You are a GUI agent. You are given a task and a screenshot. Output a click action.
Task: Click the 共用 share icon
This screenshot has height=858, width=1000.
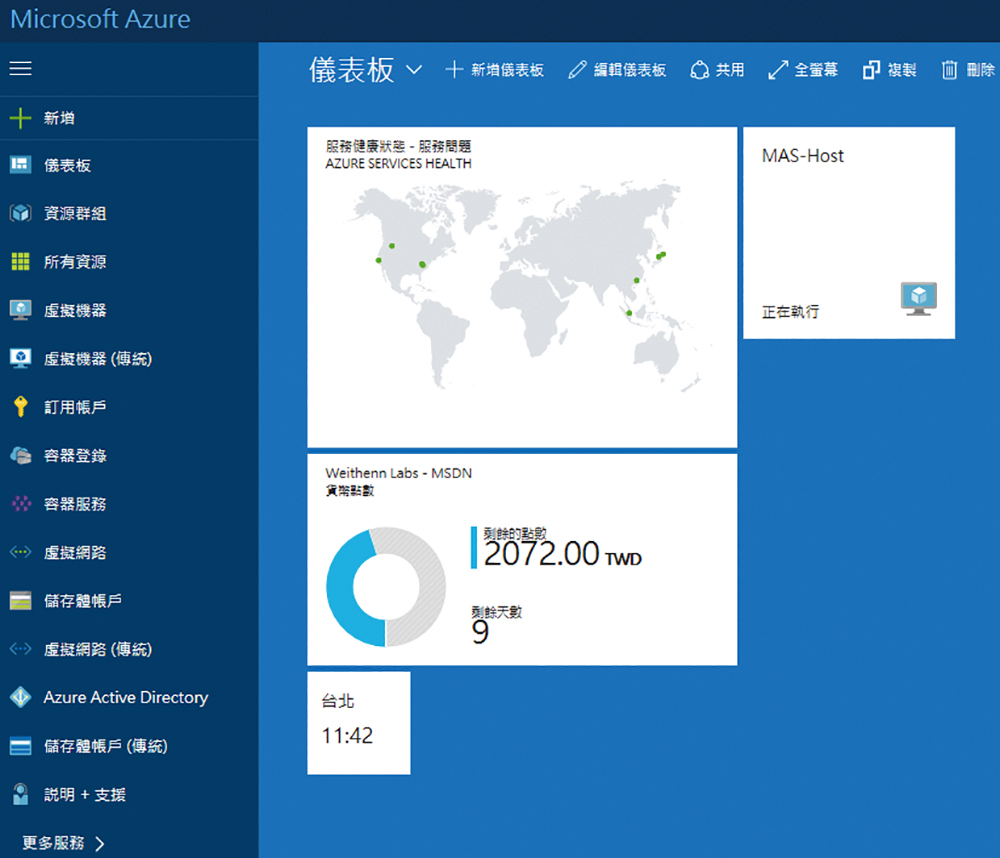(x=700, y=70)
